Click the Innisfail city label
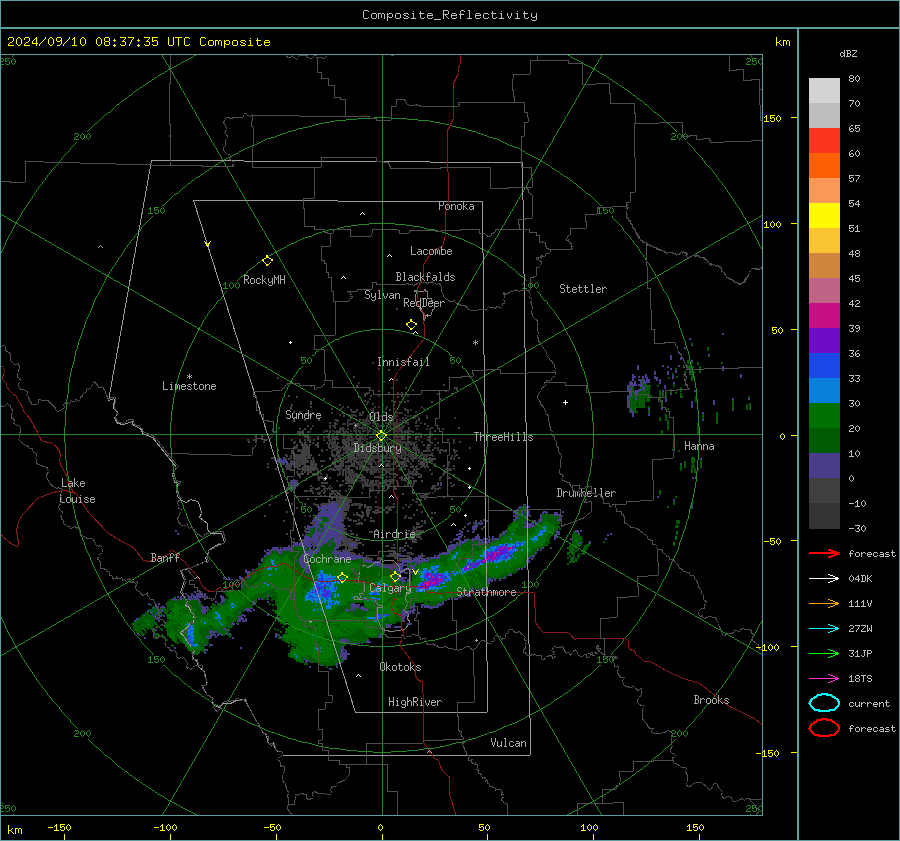 pyautogui.click(x=403, y=362)
